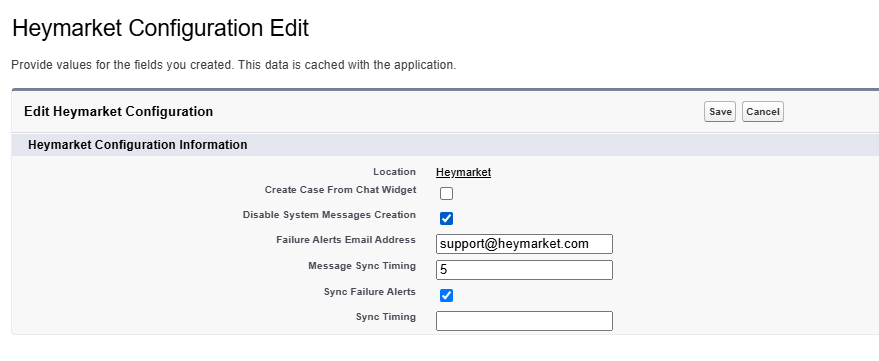Enable Create Case From Chat Widget checkbox
The width and height of the screenshot is (879, 361).
446,194
